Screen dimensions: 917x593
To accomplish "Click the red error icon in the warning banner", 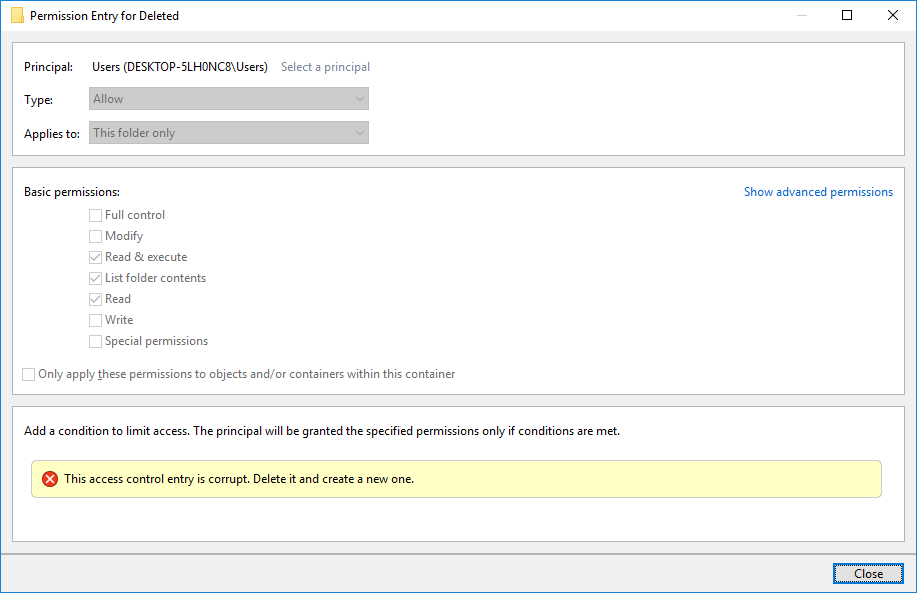I will tap(50, 479).
